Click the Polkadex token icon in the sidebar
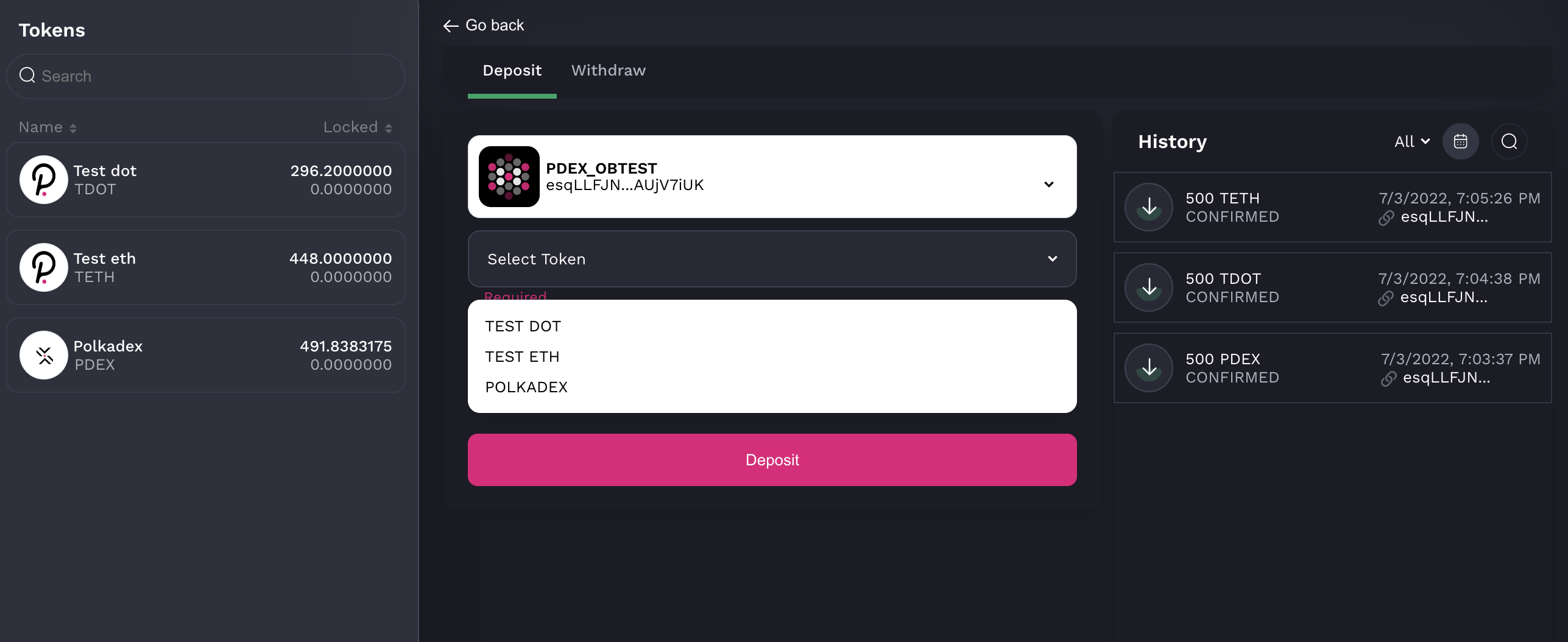 [x=43, y=355]
